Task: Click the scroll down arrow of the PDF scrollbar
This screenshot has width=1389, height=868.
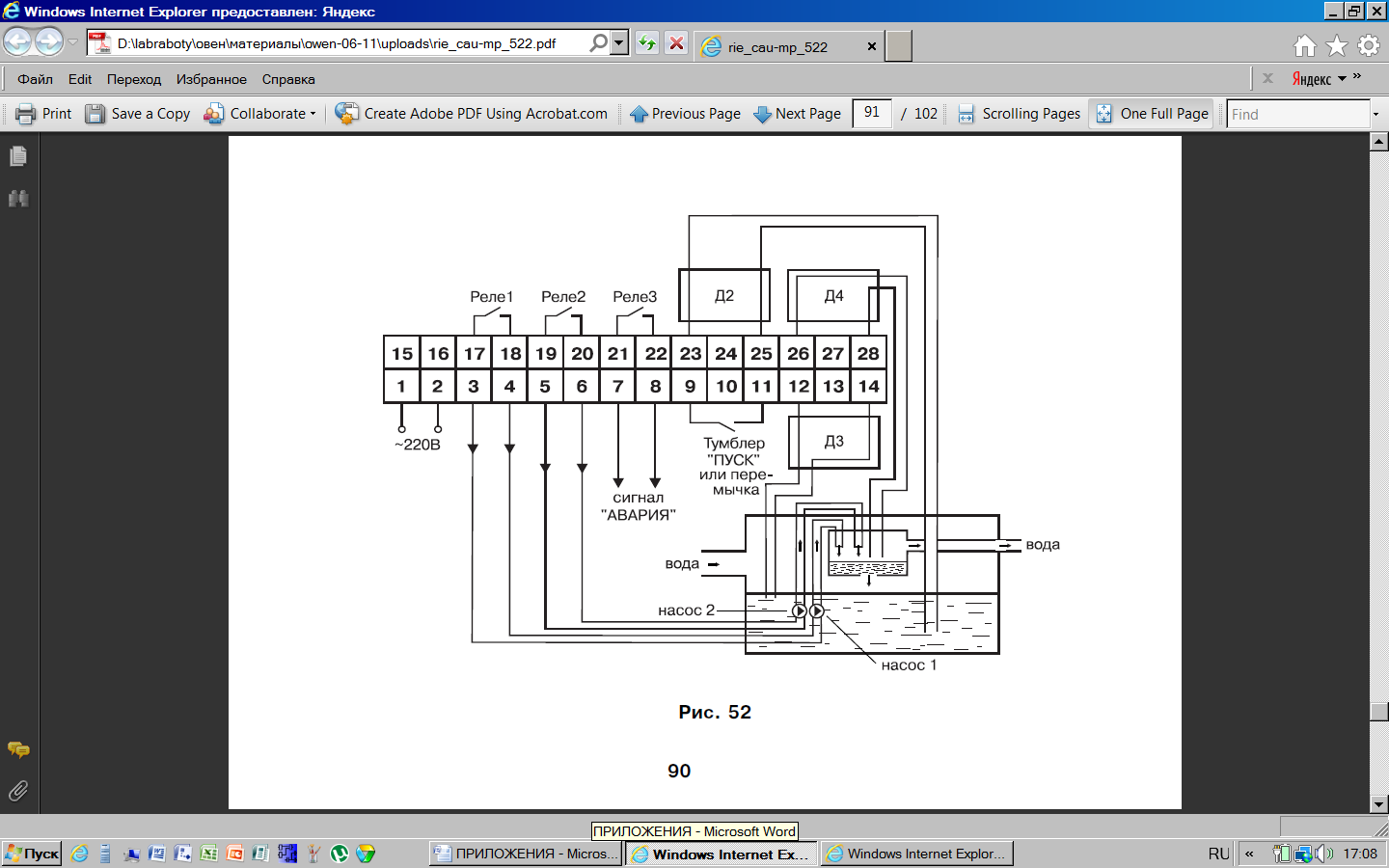Action: [x=1379, y=804]
